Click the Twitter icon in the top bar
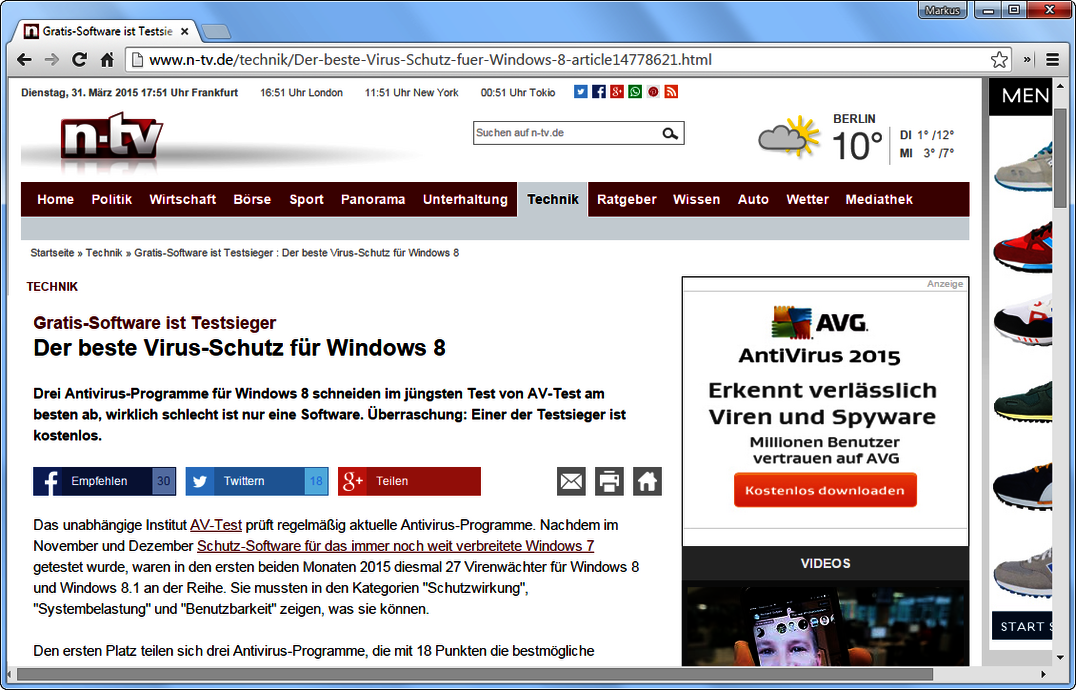 [x=581, y=91]
